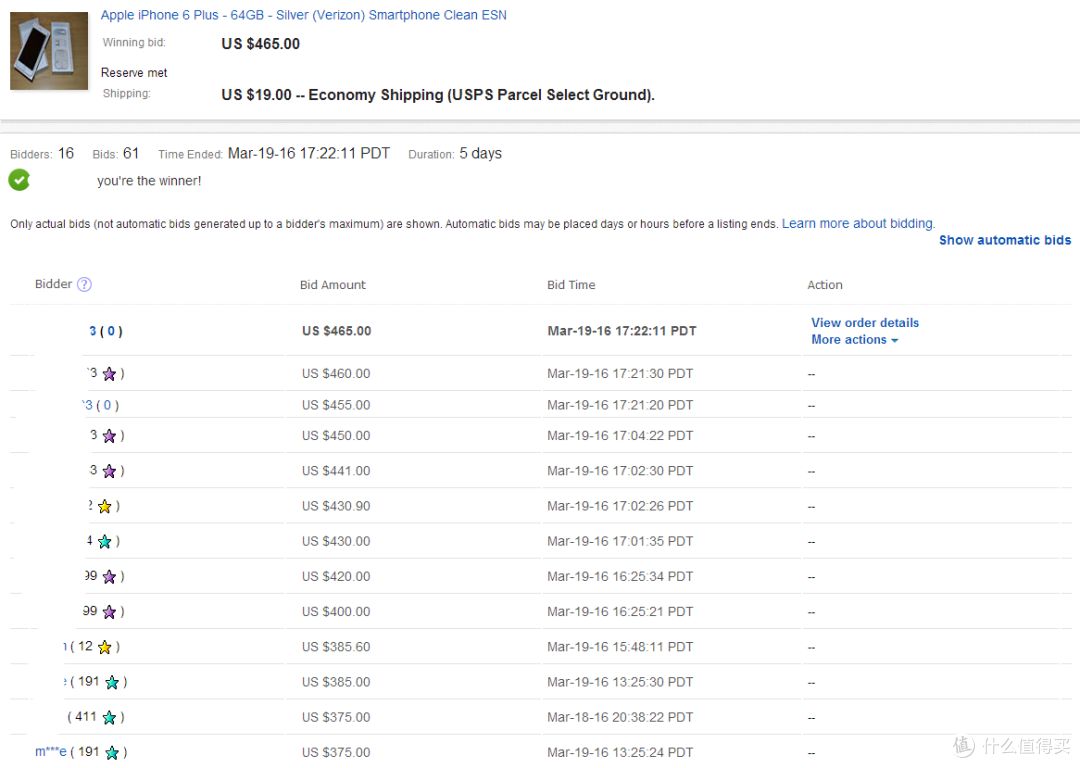Click the Bid Amount column header
The height and width of the screenshot is (768, 1080).
point(333,284)
